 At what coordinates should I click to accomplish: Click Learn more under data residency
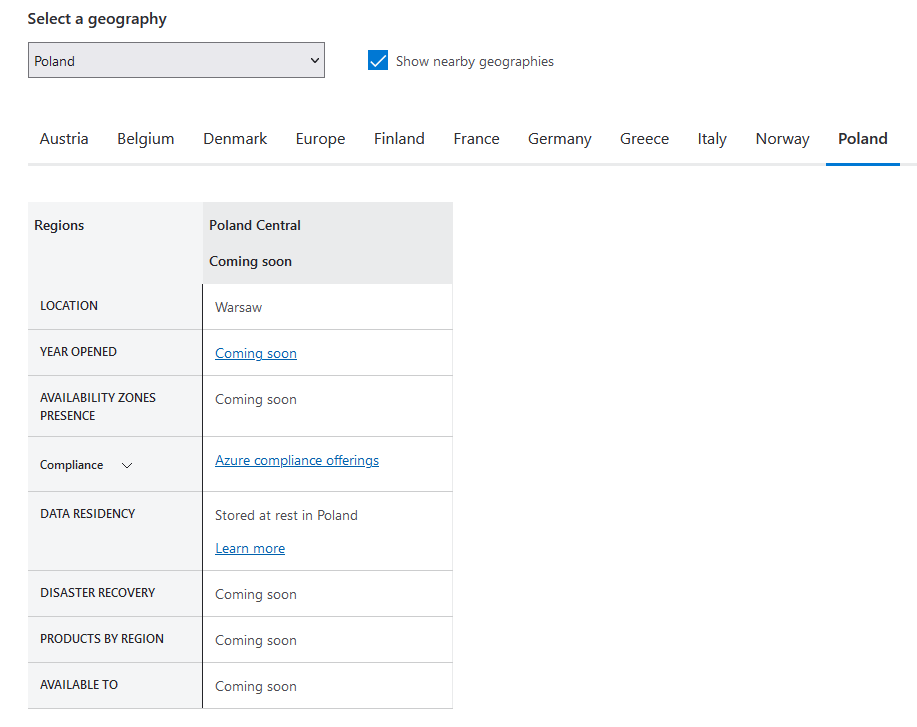coord(250,549)
